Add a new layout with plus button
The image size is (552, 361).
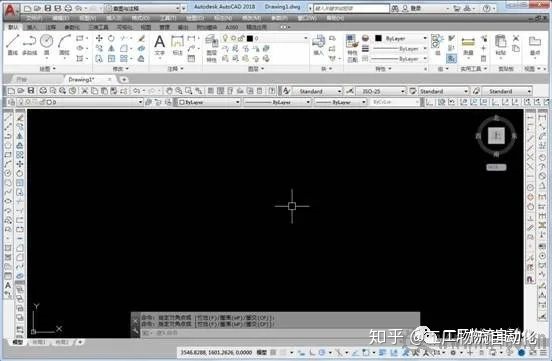80,342
